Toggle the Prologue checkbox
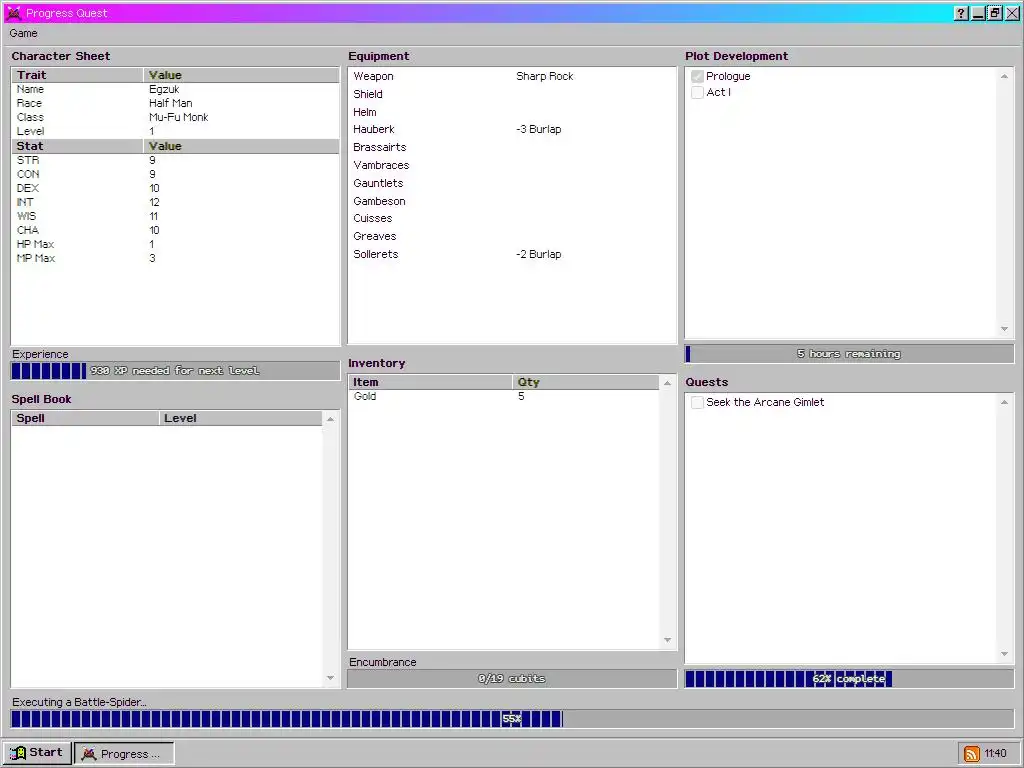 coord(697,76)
